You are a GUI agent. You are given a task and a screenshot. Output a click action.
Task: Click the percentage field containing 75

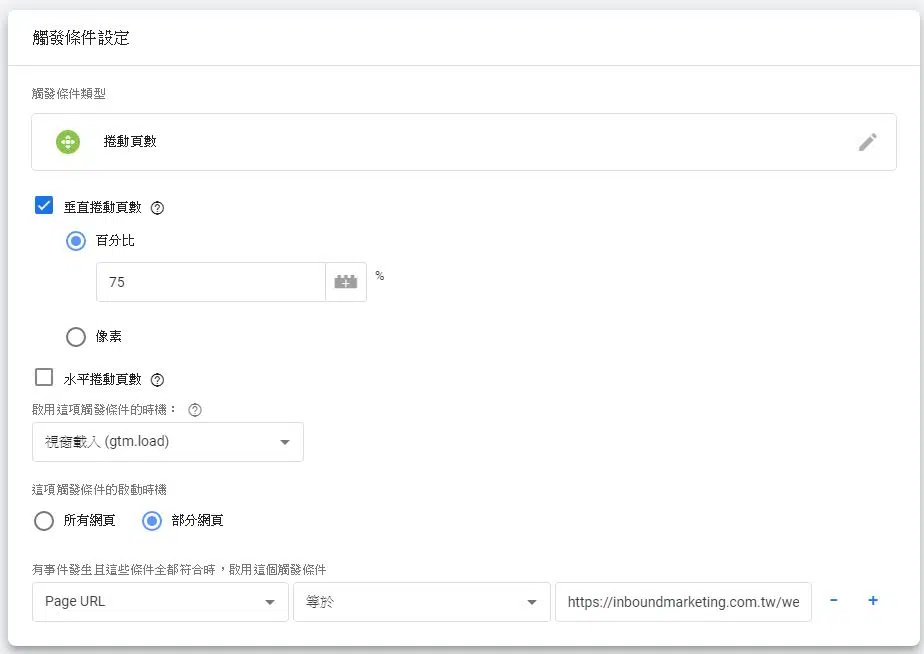(211, 282)
